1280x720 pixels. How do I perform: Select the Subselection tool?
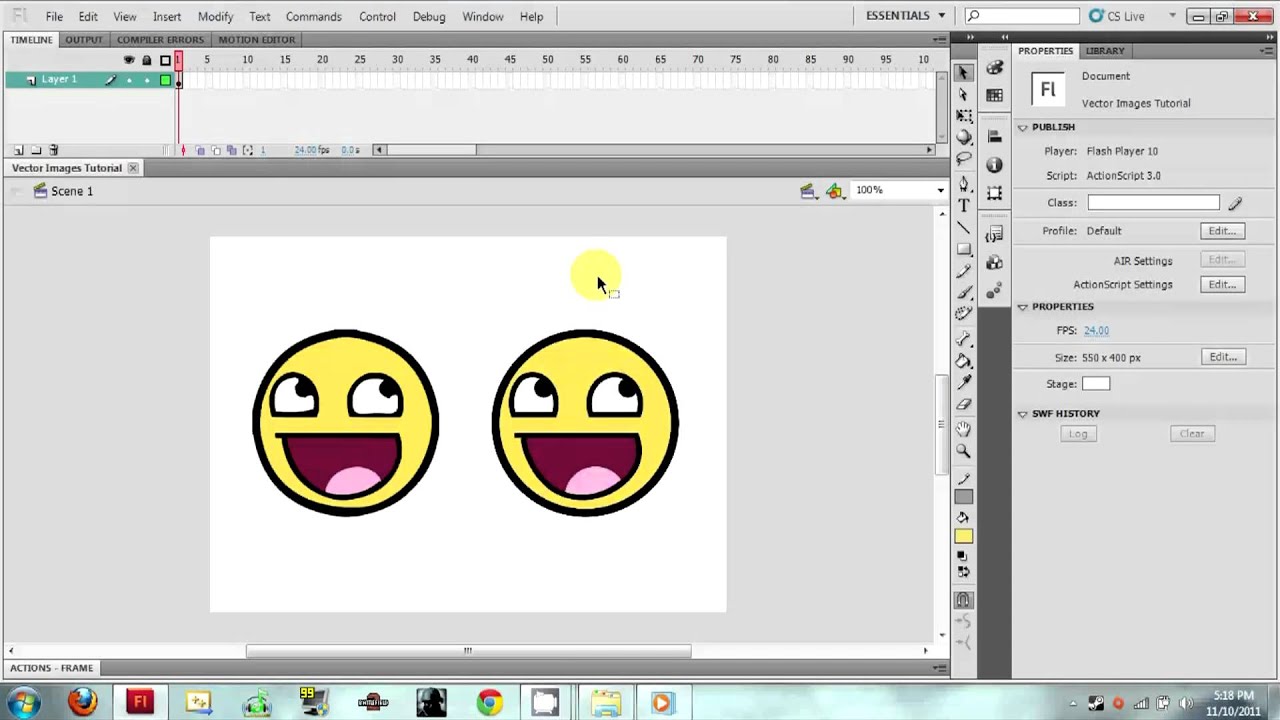click(963, 95)
